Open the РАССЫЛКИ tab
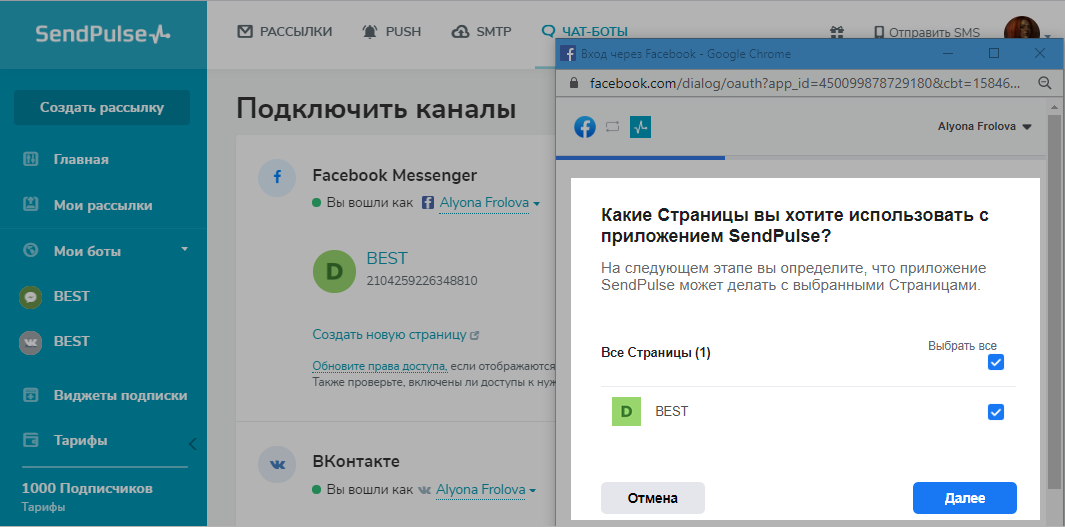 [285, 32]
